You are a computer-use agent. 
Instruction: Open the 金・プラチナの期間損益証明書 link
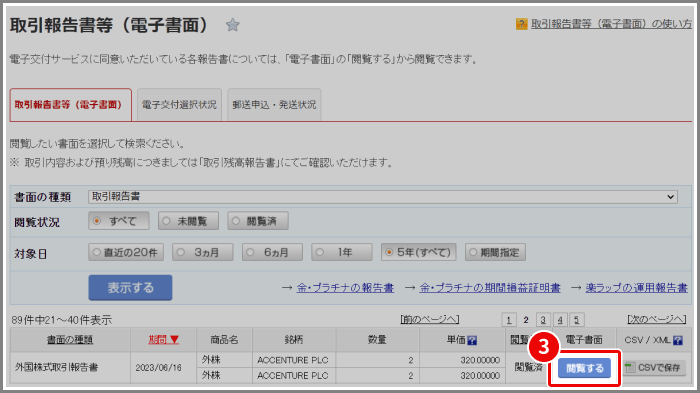tap(490, 288)
